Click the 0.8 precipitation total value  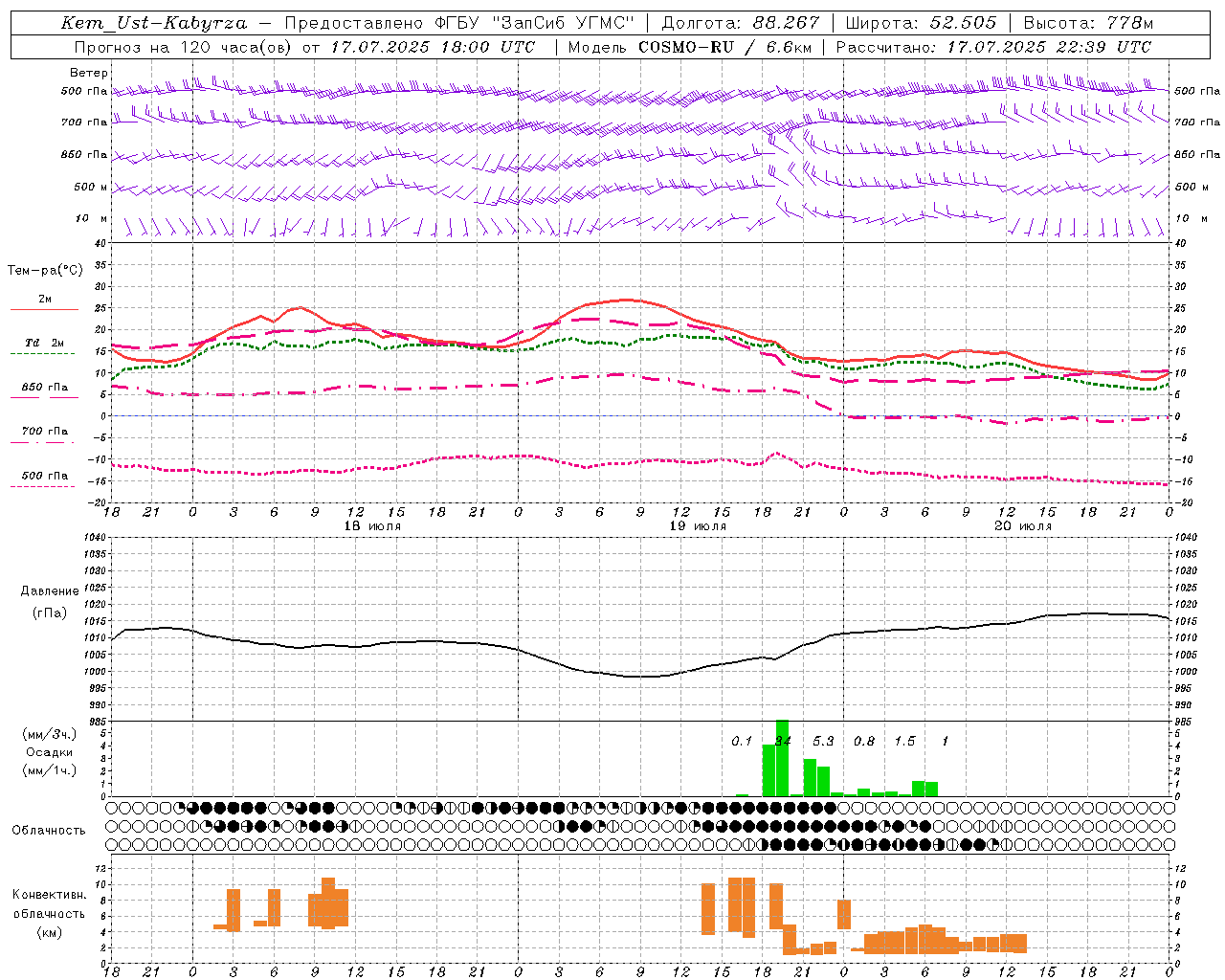[864, 742]
